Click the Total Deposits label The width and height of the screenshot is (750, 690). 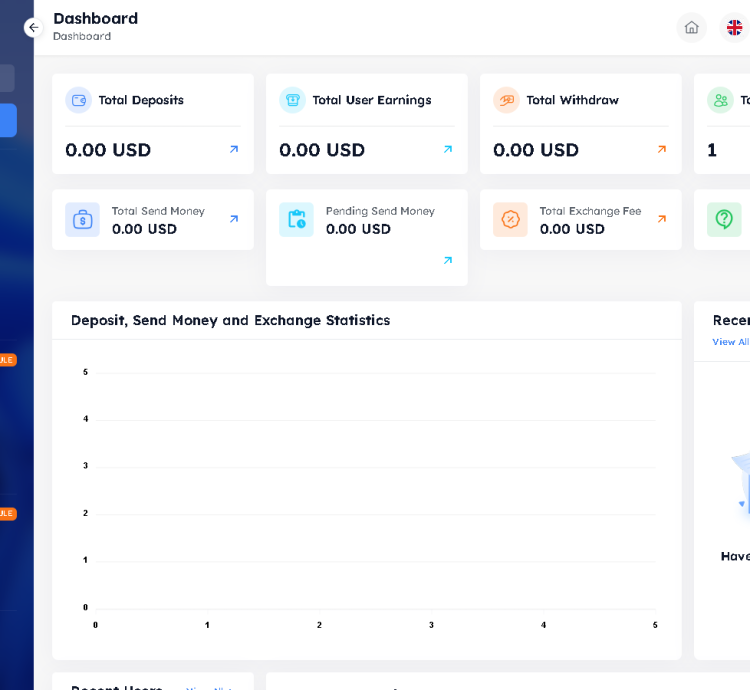(141, 100)
